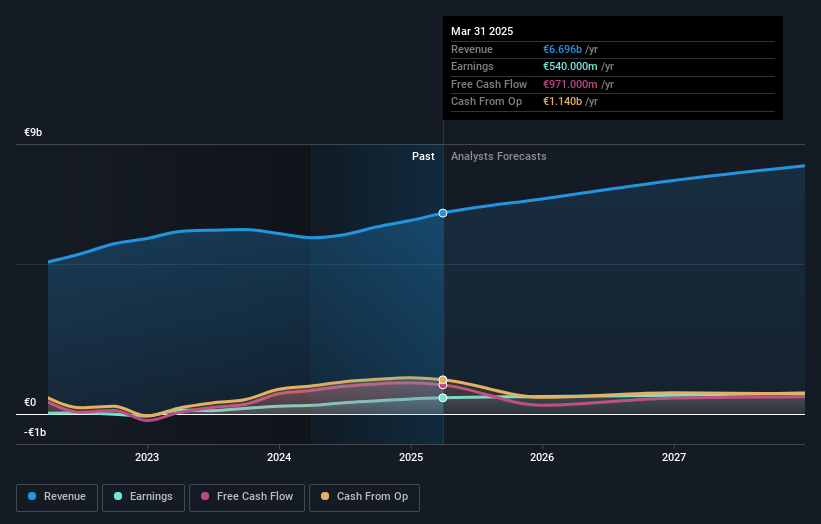
Task: Click the blue Revenue data point marker
Action: coord(443,213)
